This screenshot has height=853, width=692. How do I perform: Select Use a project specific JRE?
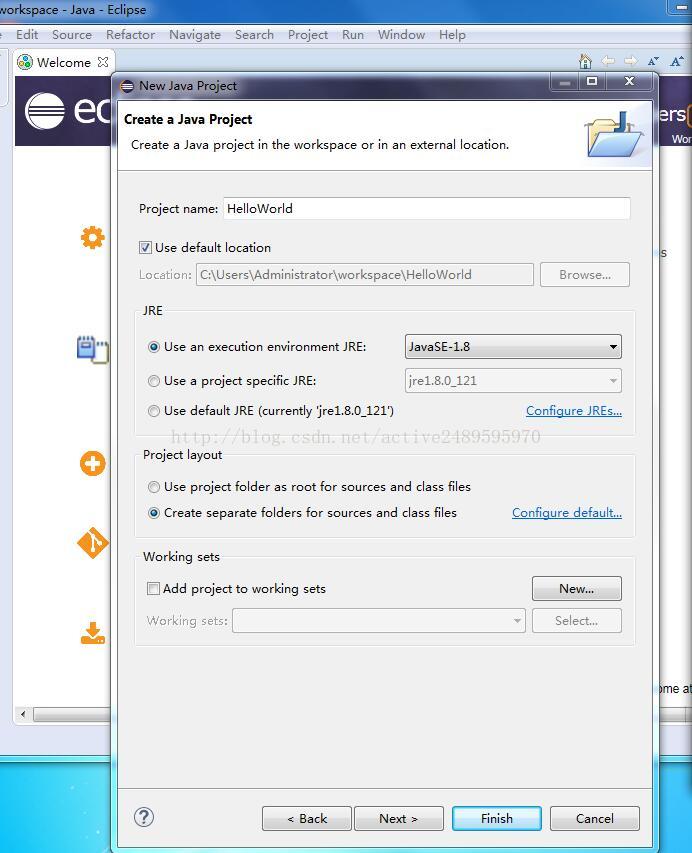(154, 381)
